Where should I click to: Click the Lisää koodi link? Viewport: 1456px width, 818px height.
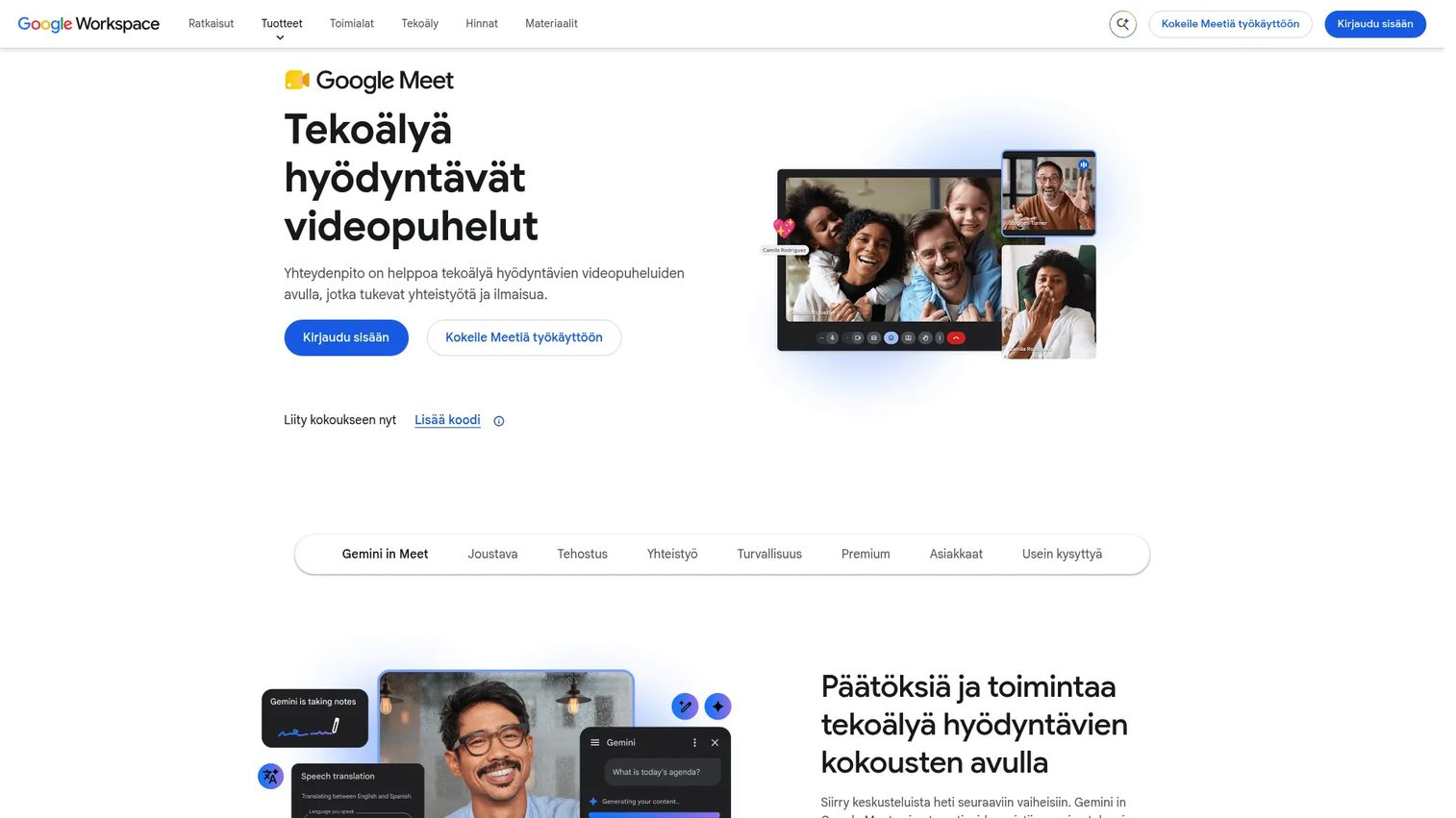point(447,420)
